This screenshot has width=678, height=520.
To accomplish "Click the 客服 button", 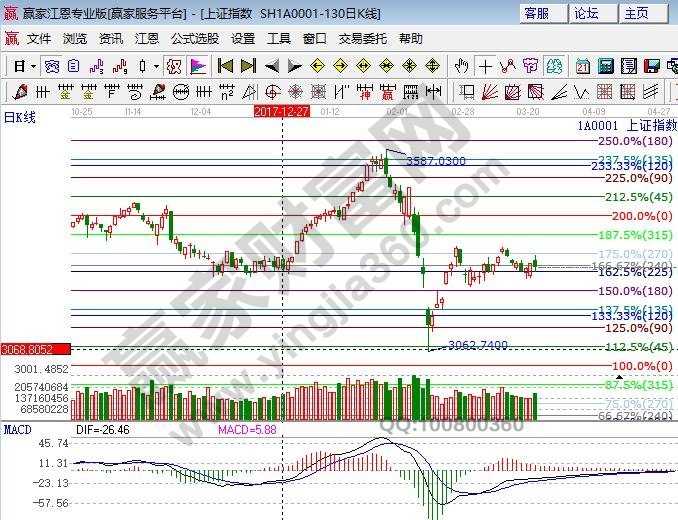I will coord(537,13).
